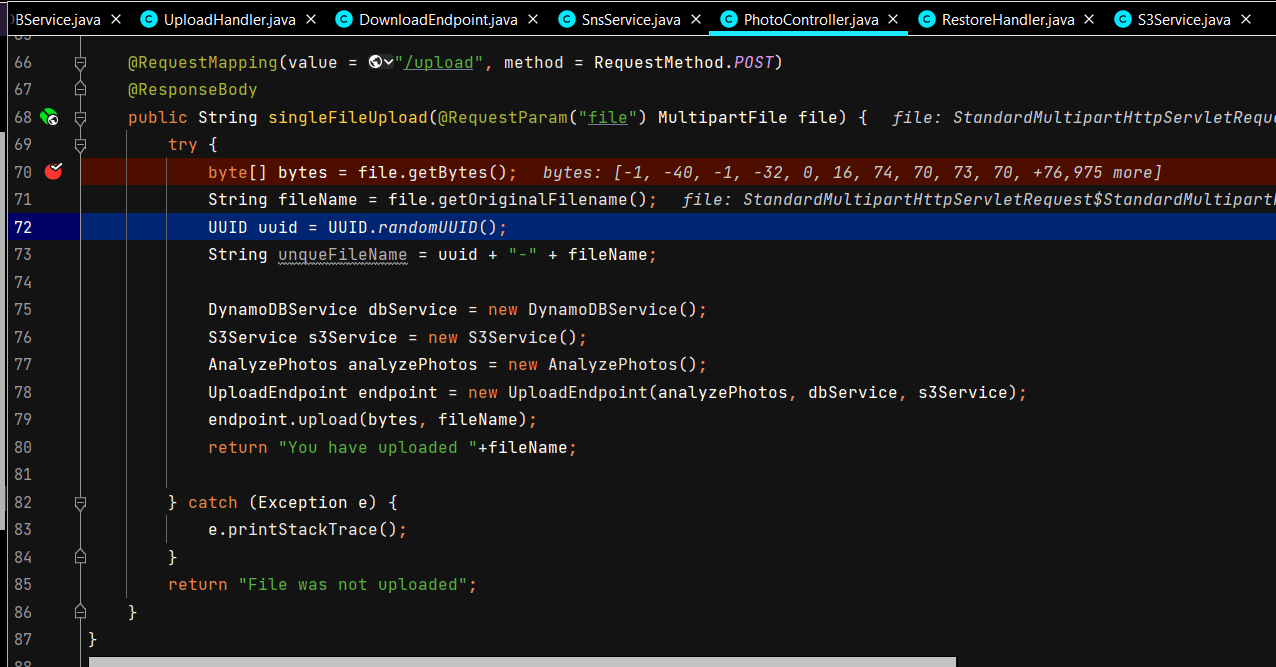Click the horizontal scrollbar below the editor
This screenshot has height=667, width=1276.
tap(522, 662)
